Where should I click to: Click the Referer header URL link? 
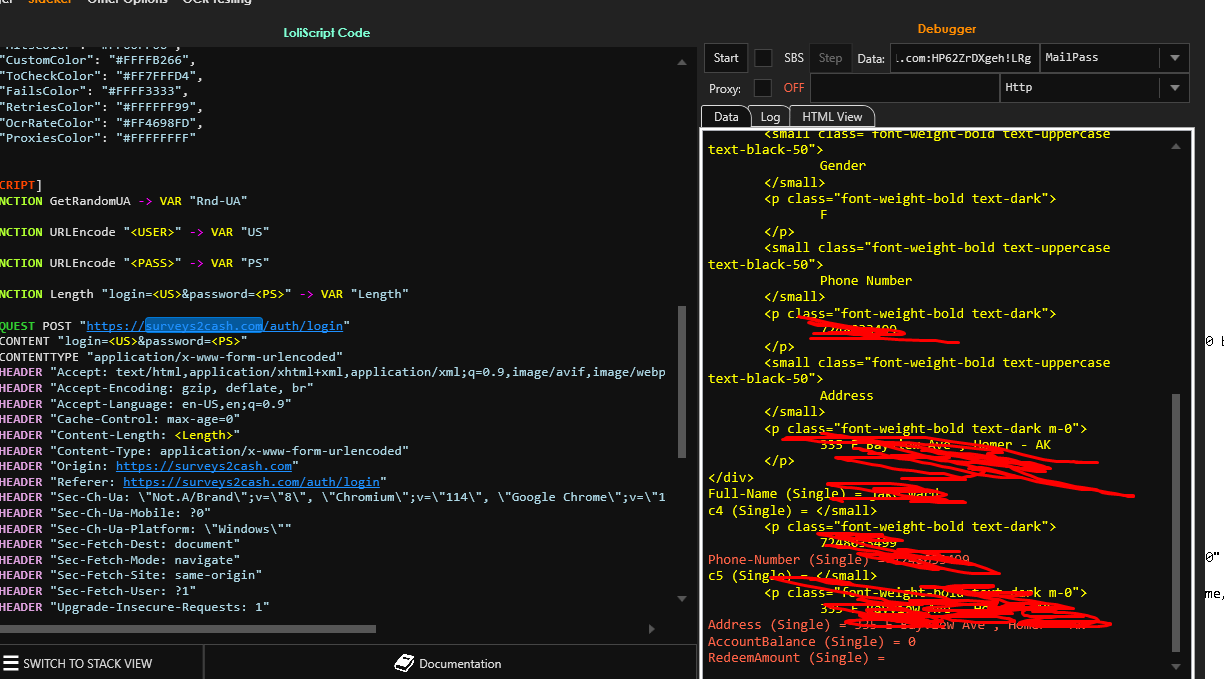tap(252, 482)
